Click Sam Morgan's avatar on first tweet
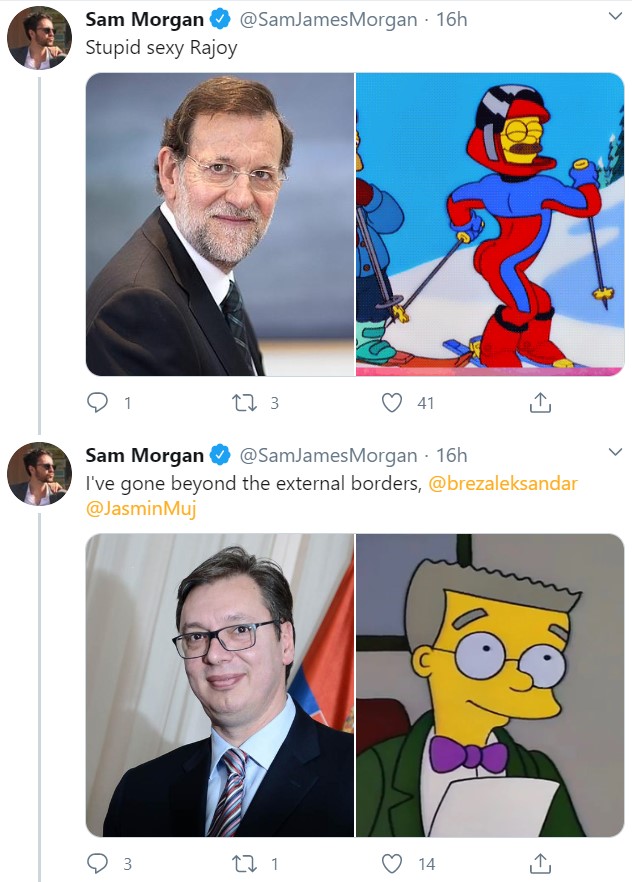The height and width of the screenshot is (882, 632). pyautogui.click(x=39, y=38)
